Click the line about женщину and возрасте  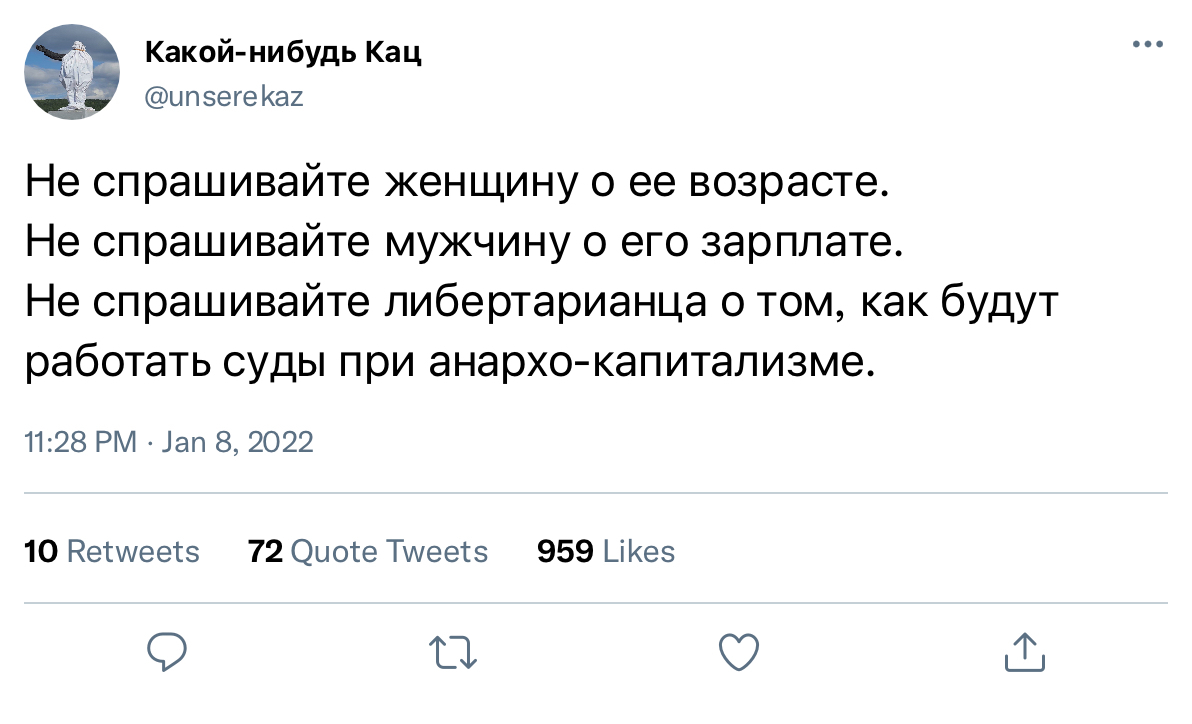pos(455,186)
